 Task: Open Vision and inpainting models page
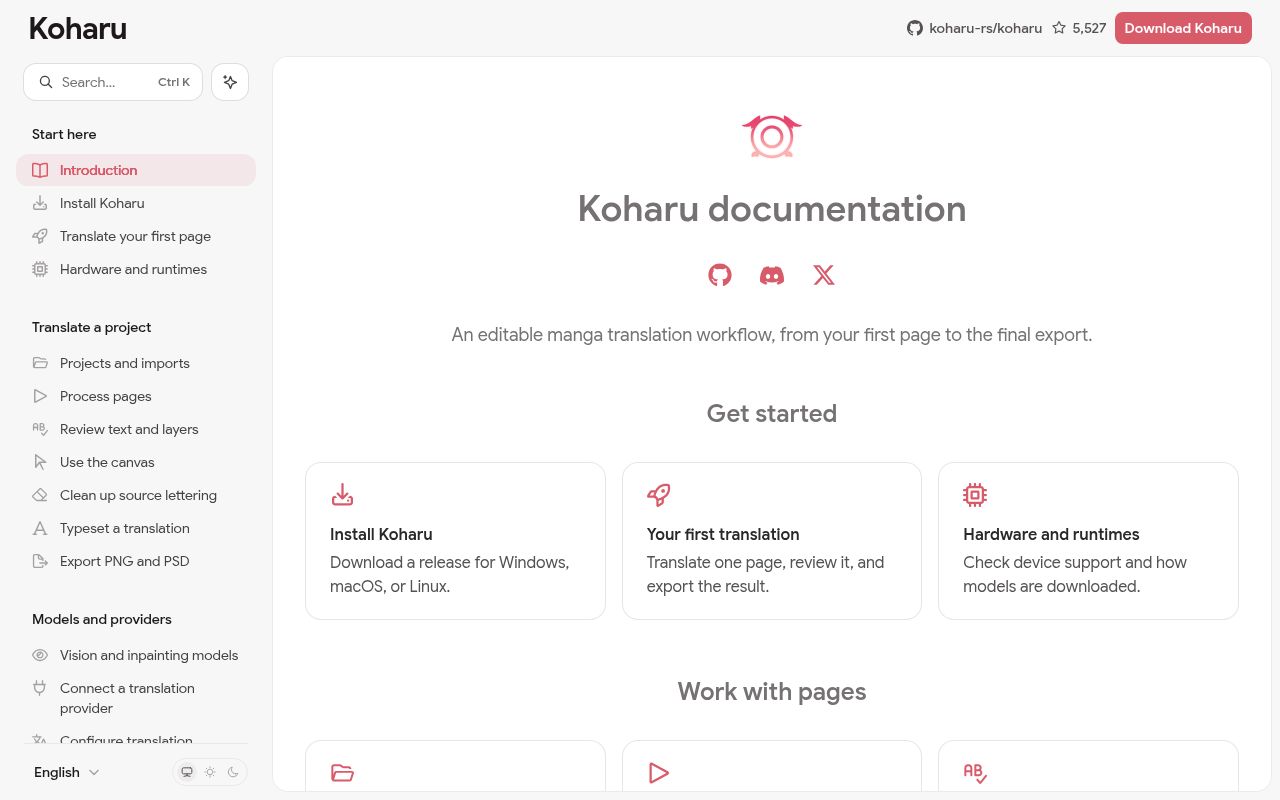pos(136,655)
